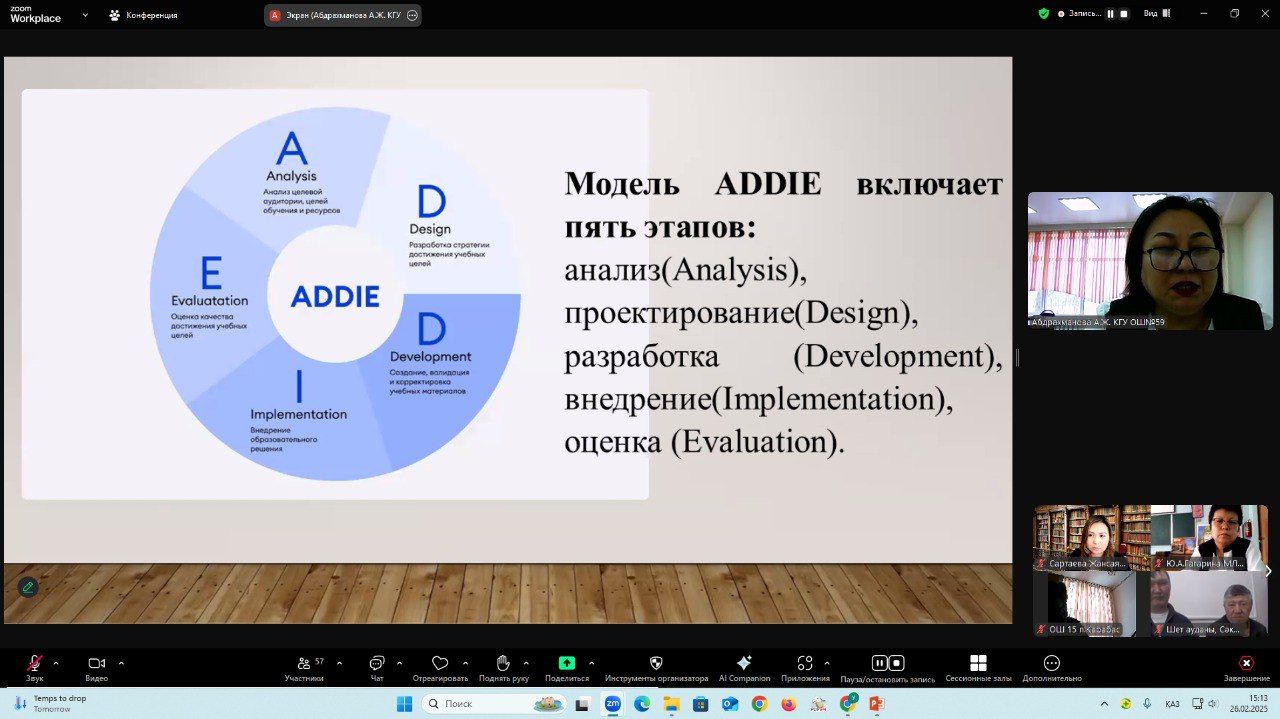Open the Zoom Workplace dropdown chevron

click(x=84, y=15)
